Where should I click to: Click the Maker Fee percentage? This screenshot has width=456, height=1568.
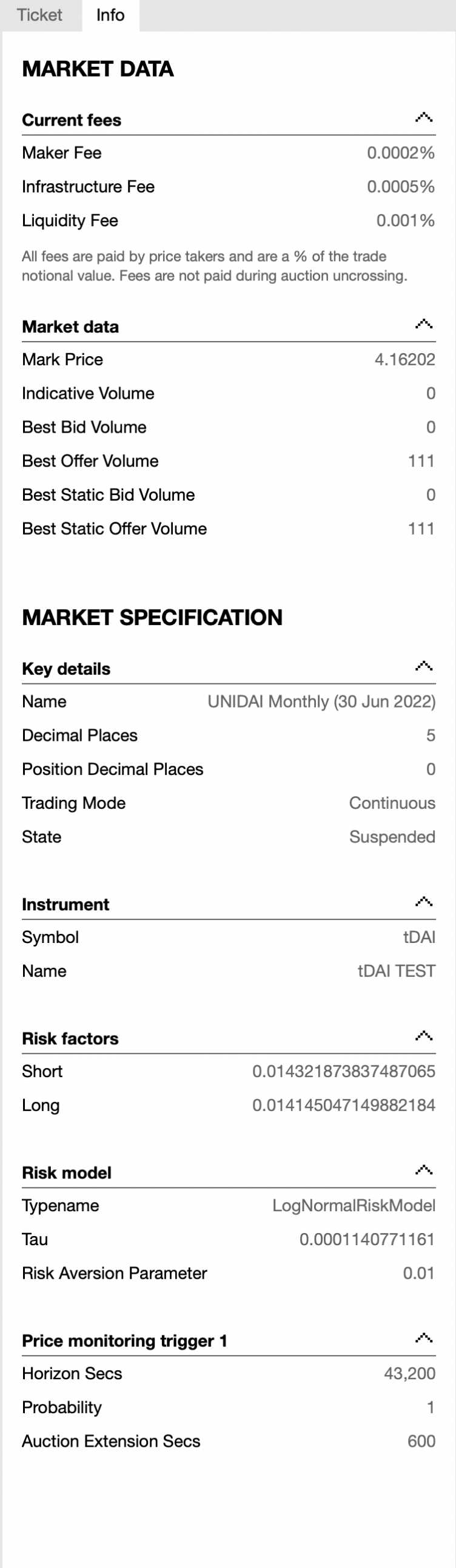coord(402,153)
